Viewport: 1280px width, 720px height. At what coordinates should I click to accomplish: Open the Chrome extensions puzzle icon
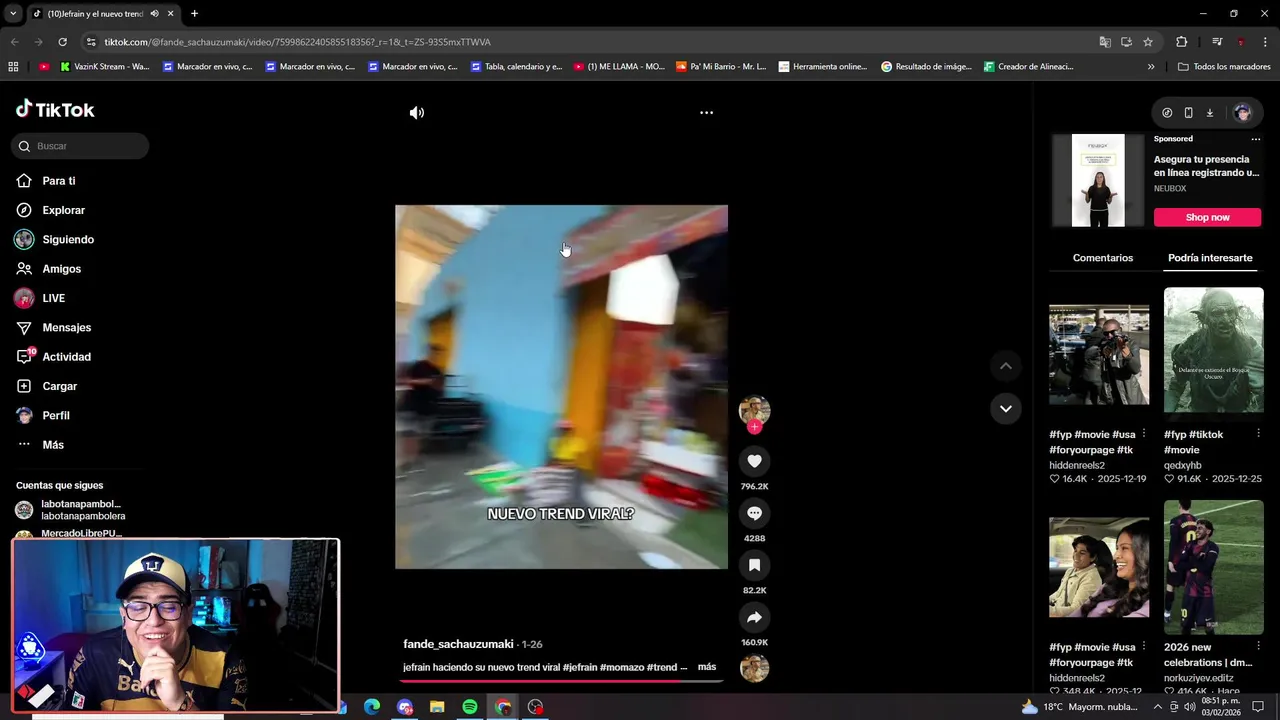click(x=1181, y=42)
